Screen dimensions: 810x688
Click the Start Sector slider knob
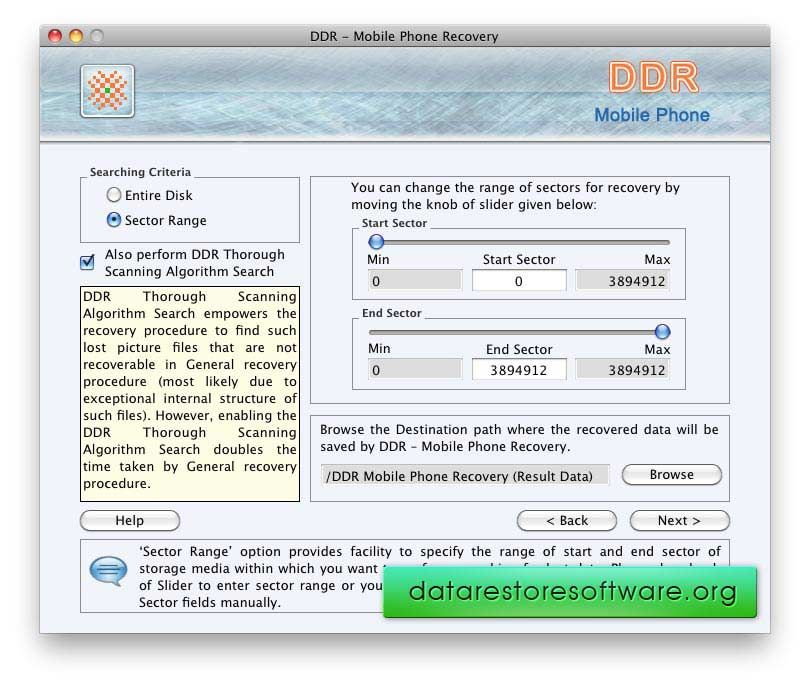376,241
